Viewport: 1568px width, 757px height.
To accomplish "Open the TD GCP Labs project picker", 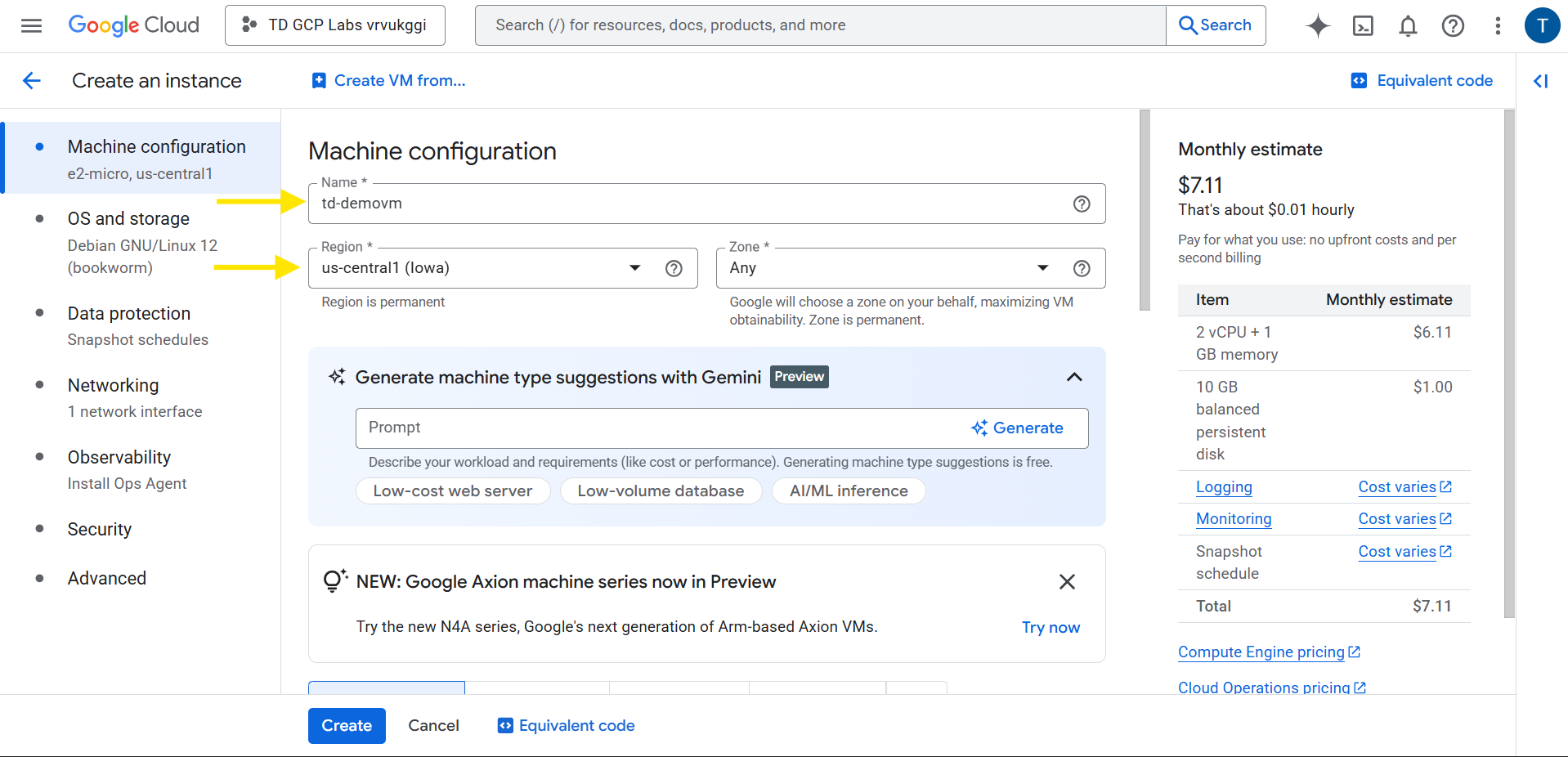I will point(335,25).
